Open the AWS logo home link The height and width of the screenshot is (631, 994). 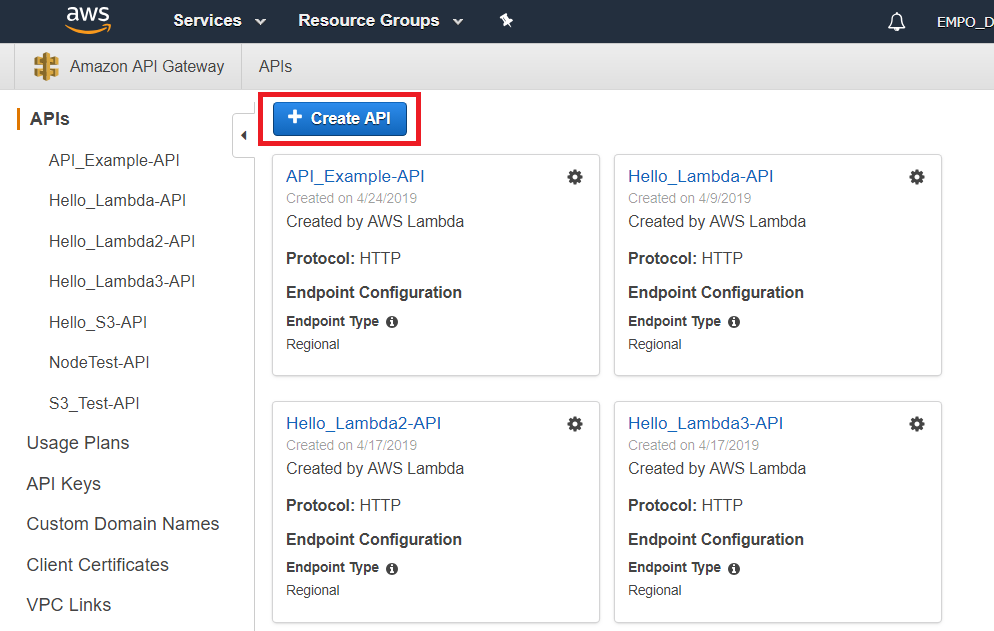click(x=88, y=20)
